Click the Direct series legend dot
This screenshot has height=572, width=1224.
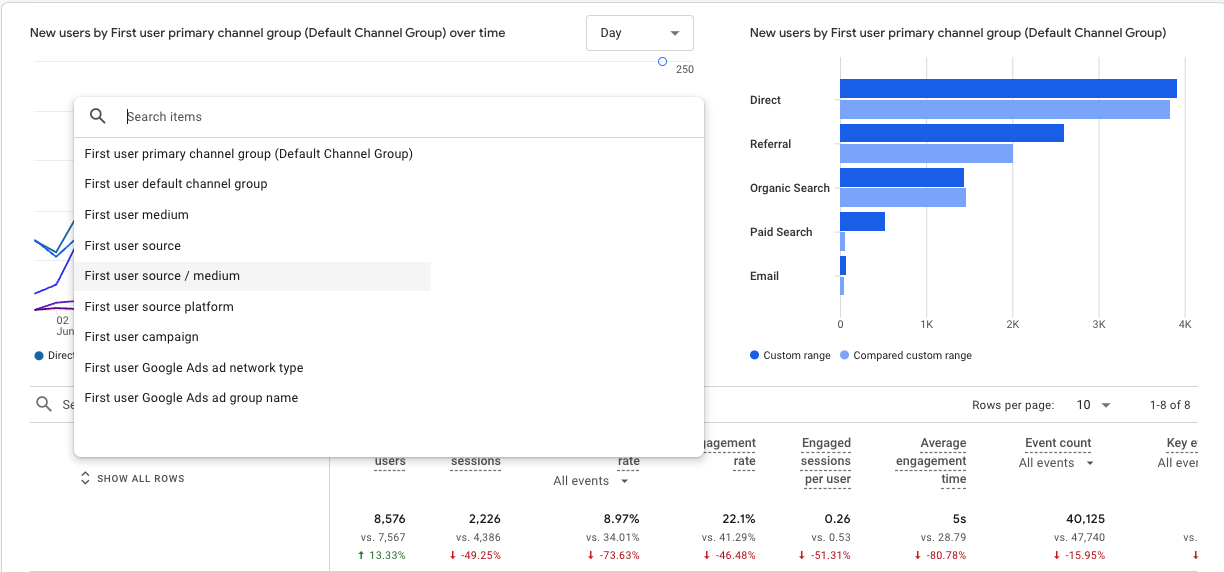coord(39,356)
